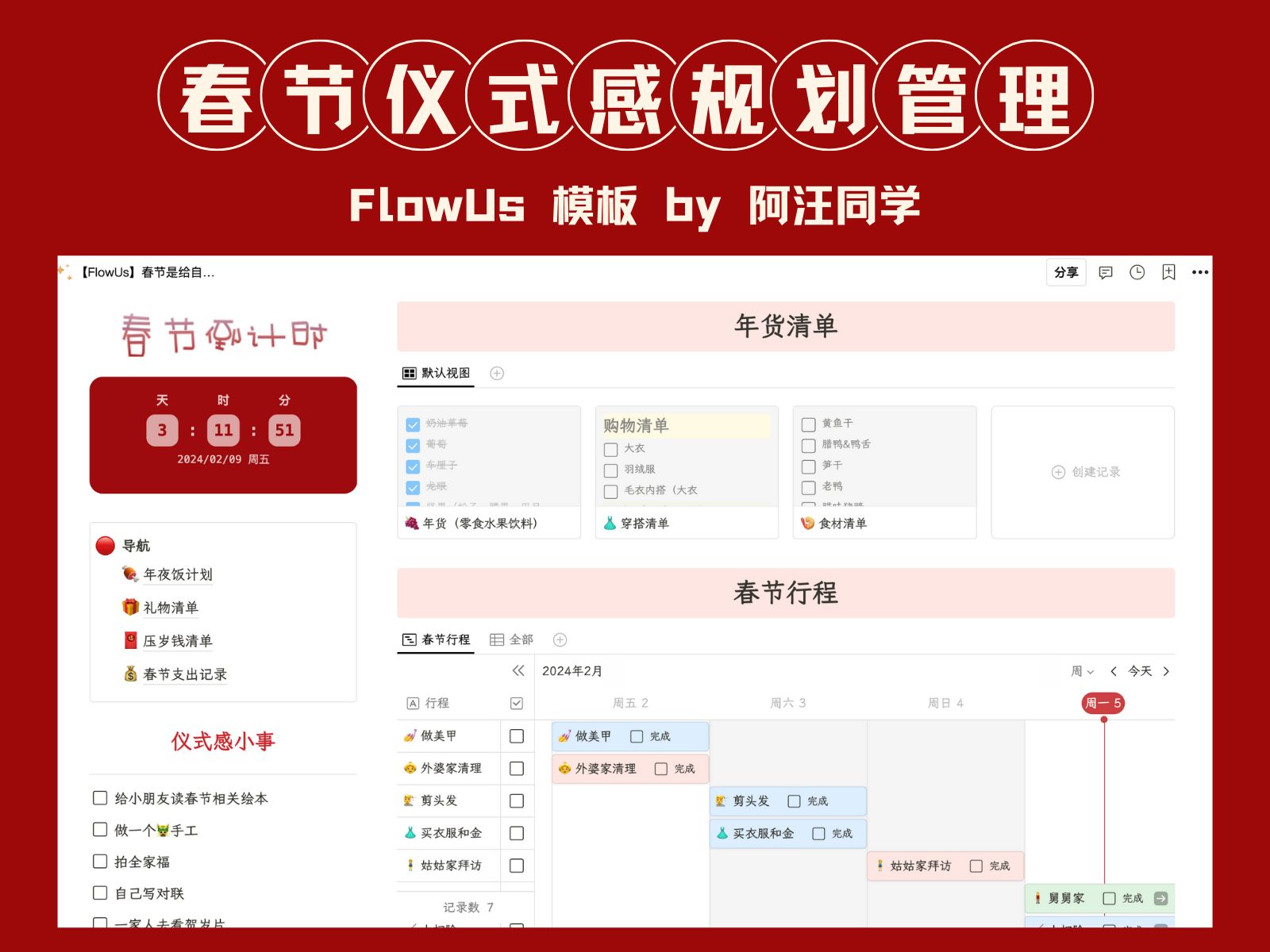Open 压岁钱清单 navigation link
The image size is (1270, 952).
(x=178, y=641)
